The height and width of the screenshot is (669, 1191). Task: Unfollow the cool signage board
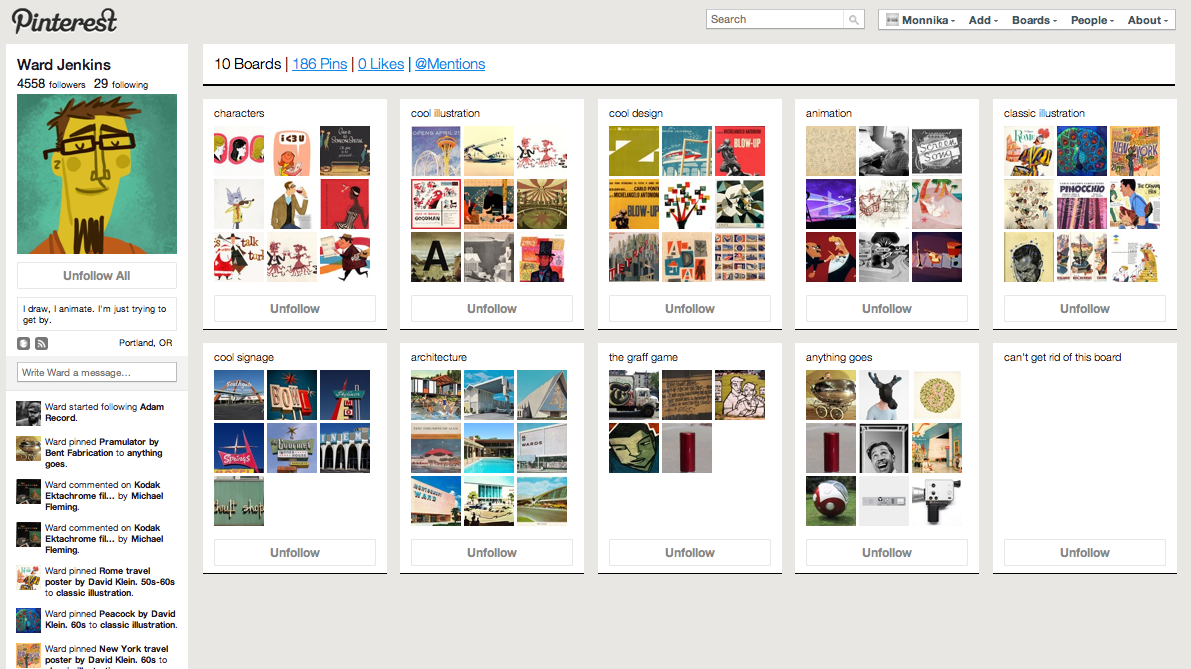pos(295,552)
